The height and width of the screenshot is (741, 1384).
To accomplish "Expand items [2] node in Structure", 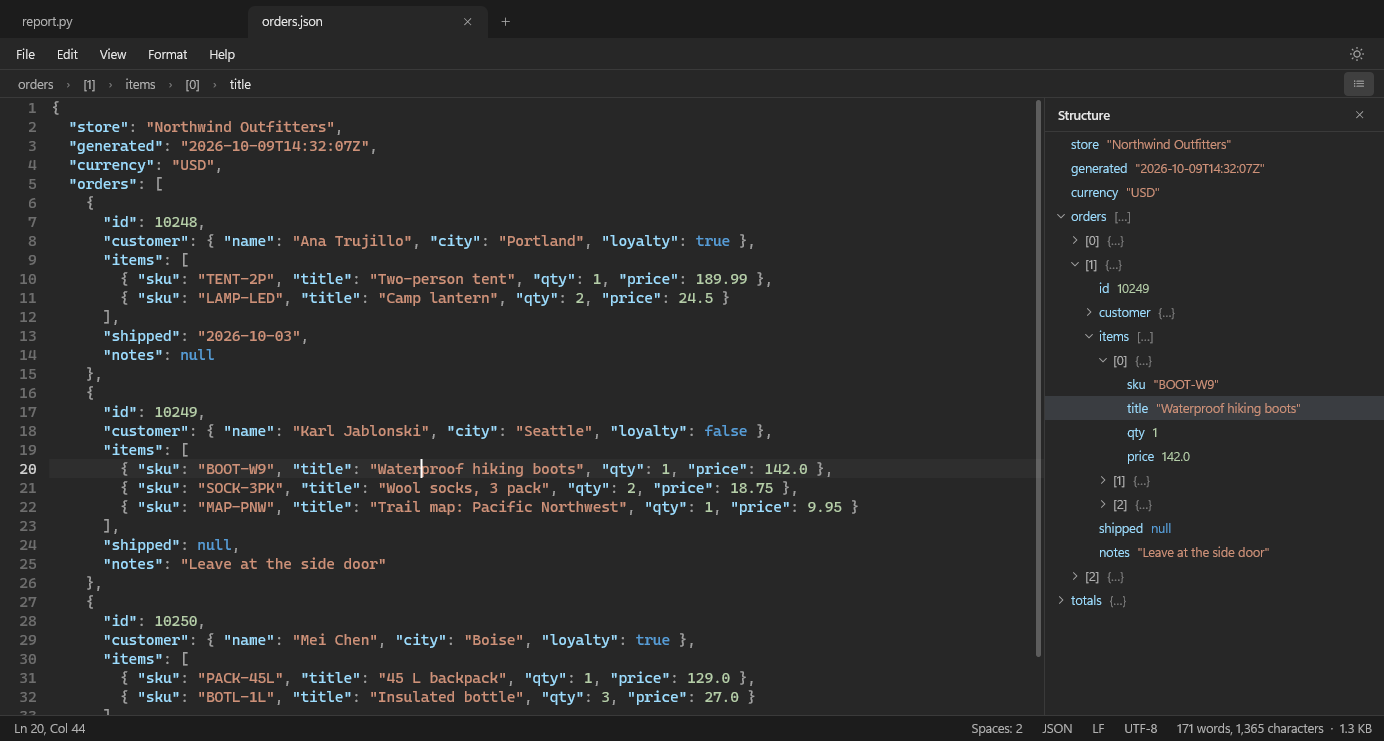I will click(x=1103, y=504).
